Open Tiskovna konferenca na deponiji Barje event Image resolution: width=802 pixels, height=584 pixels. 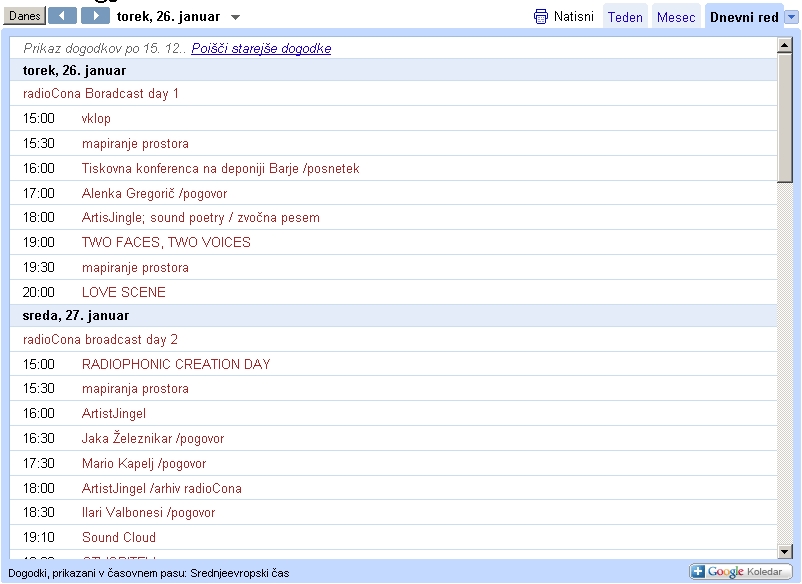click(x=220, y=169)
